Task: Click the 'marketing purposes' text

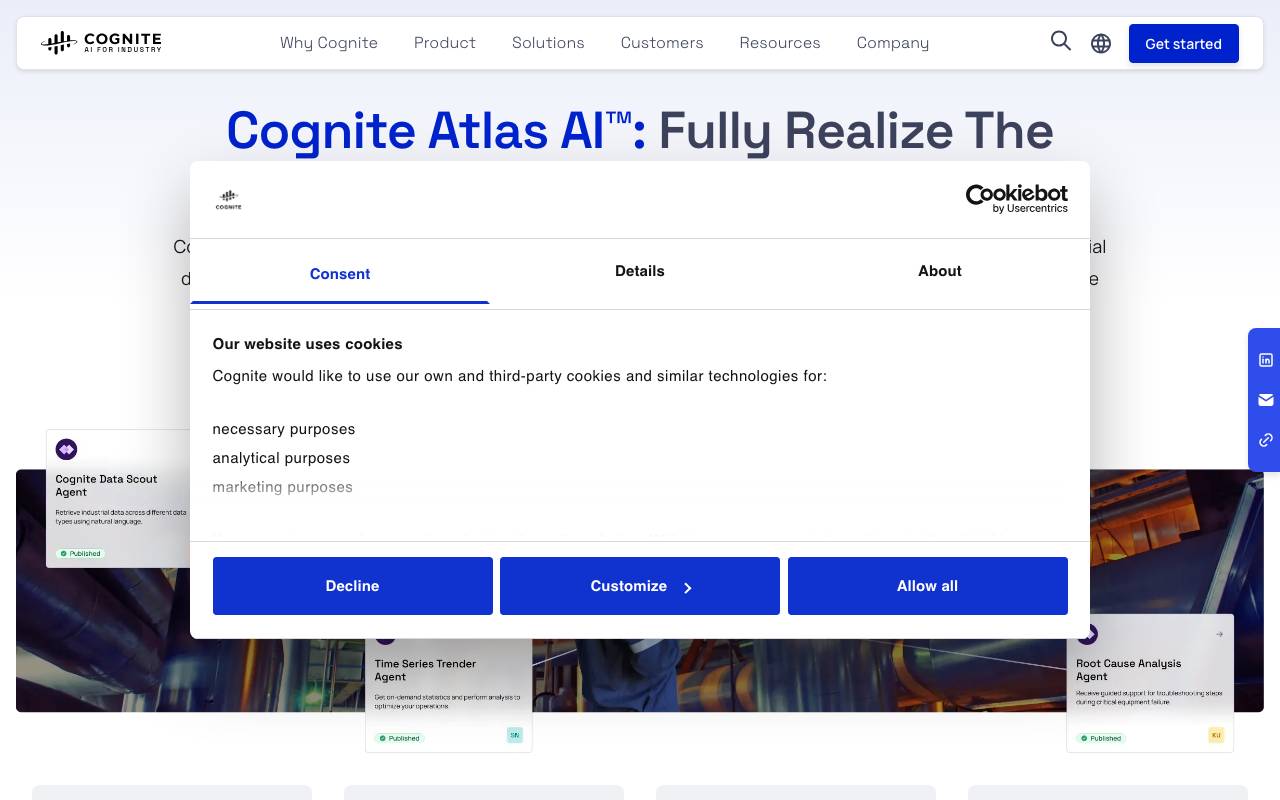Action: click(282, 487)
